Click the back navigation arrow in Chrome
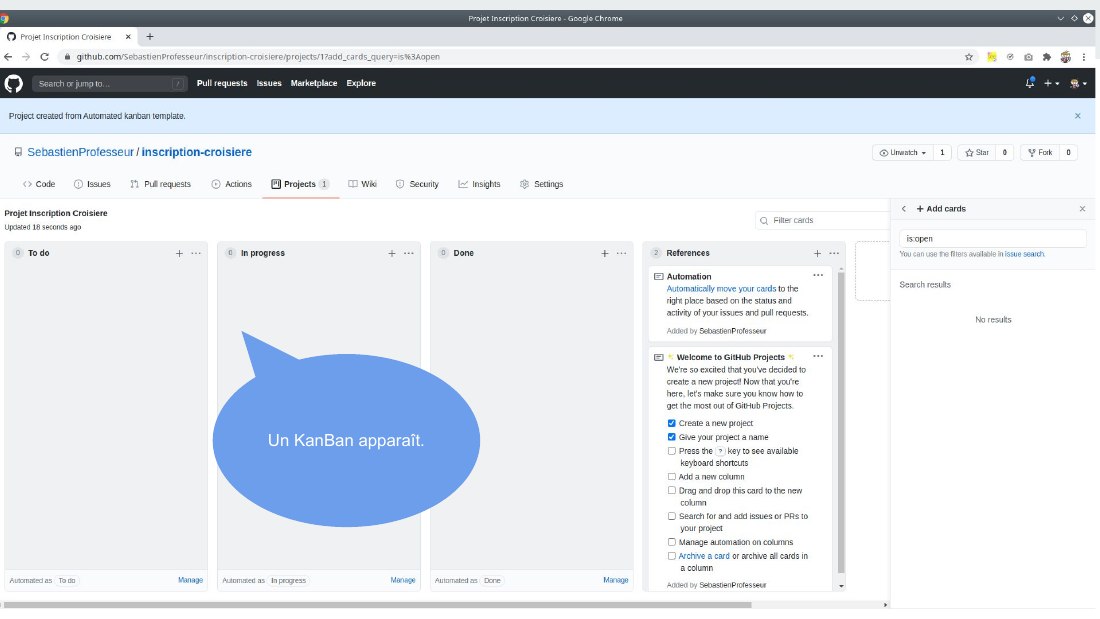The image size is (1100, 619). pyautogui.click(x=8, y=57)
